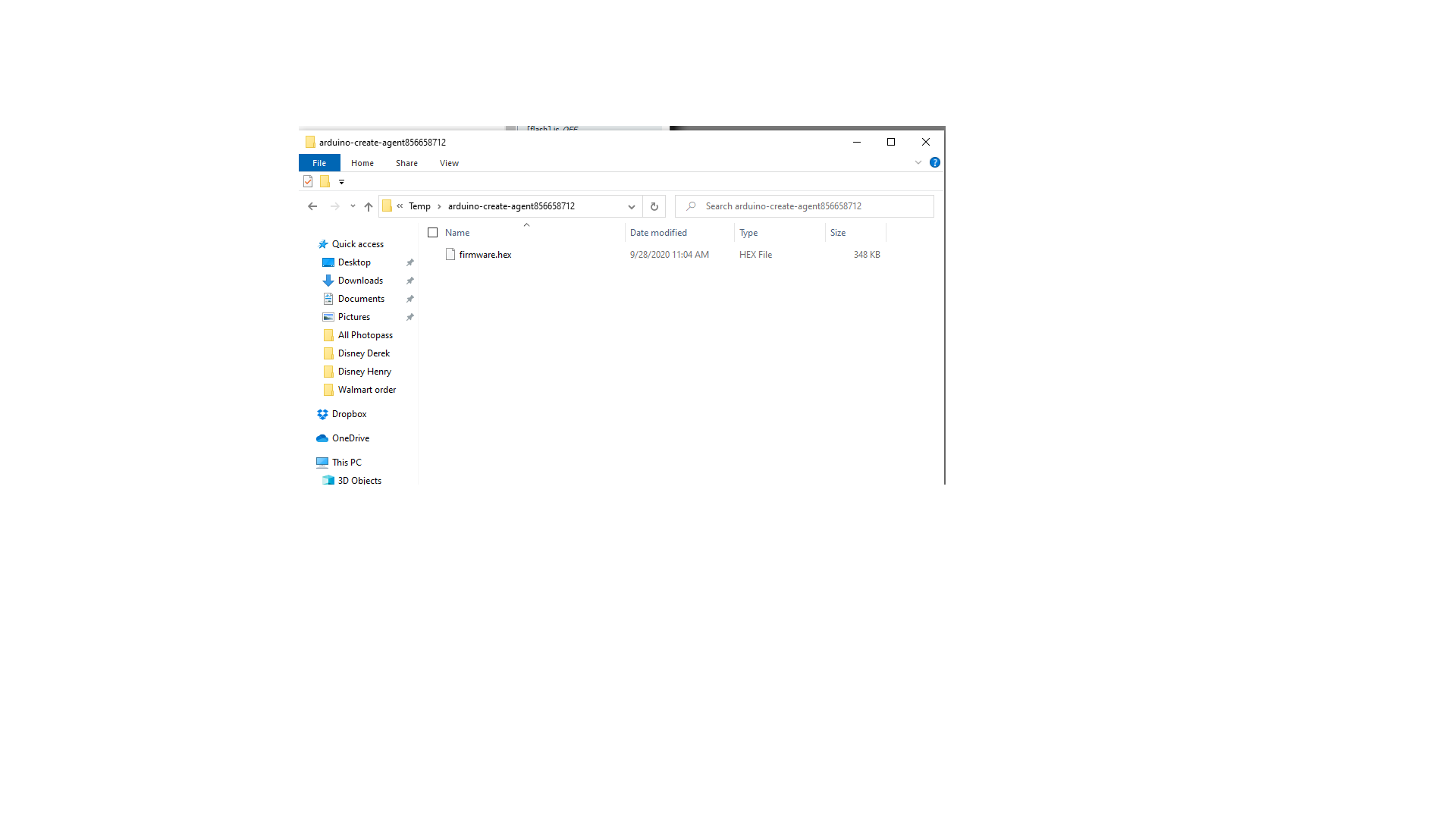Open Customize Quick Access Toolbar dropdown
Viewport: 1456px width, 819px height.
[x=341, y=182]
